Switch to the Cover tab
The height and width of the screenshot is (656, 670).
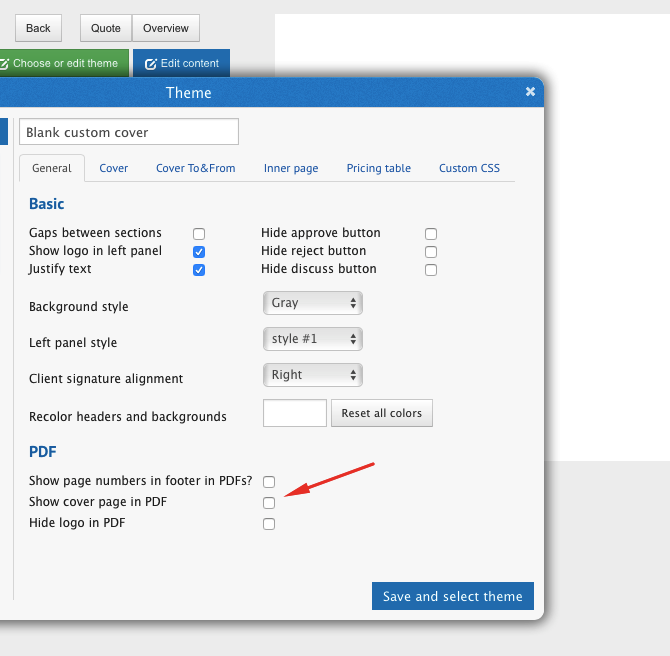coord(114,168)
